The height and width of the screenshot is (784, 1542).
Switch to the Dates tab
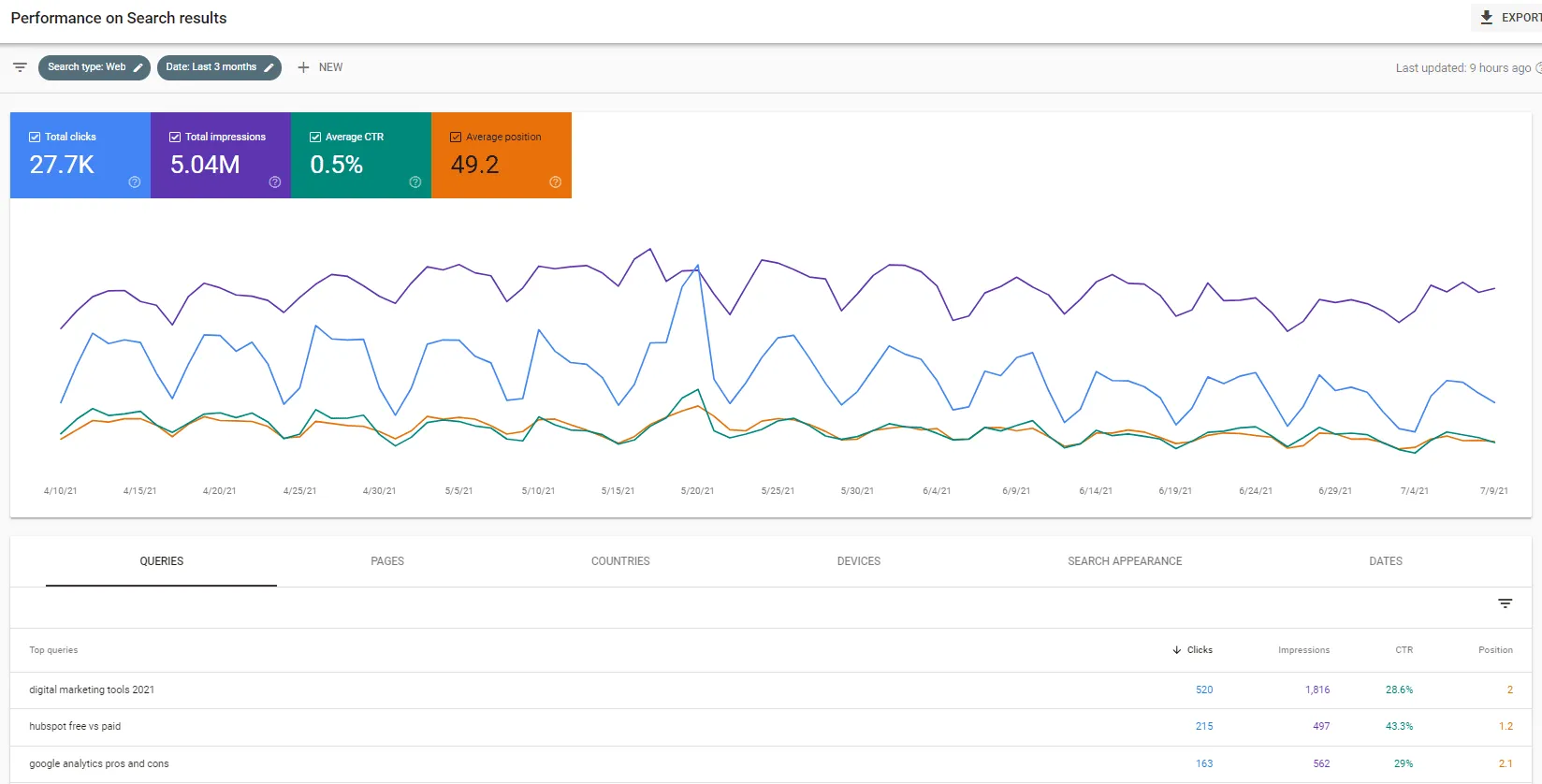(x=1386, y=561)
